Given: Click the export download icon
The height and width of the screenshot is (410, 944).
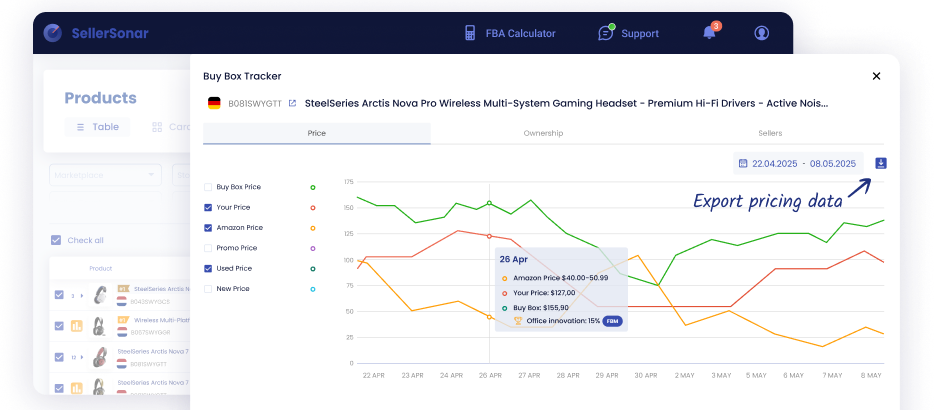Looking at the screenshot, I should (x=881, y=163).
